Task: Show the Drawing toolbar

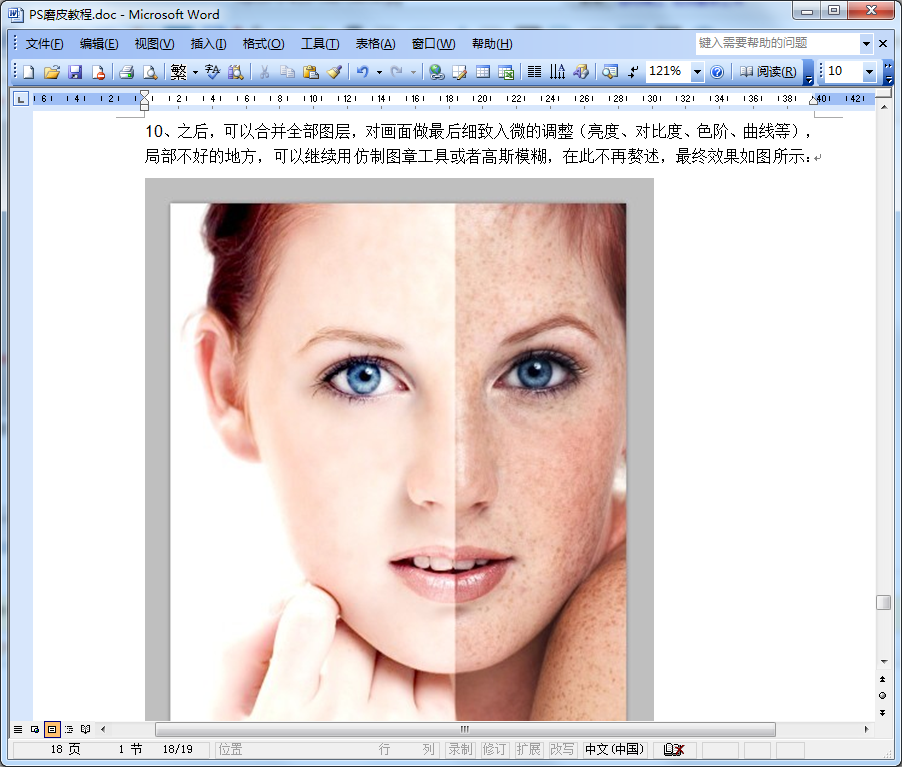Action: click(x=581, y=72)
